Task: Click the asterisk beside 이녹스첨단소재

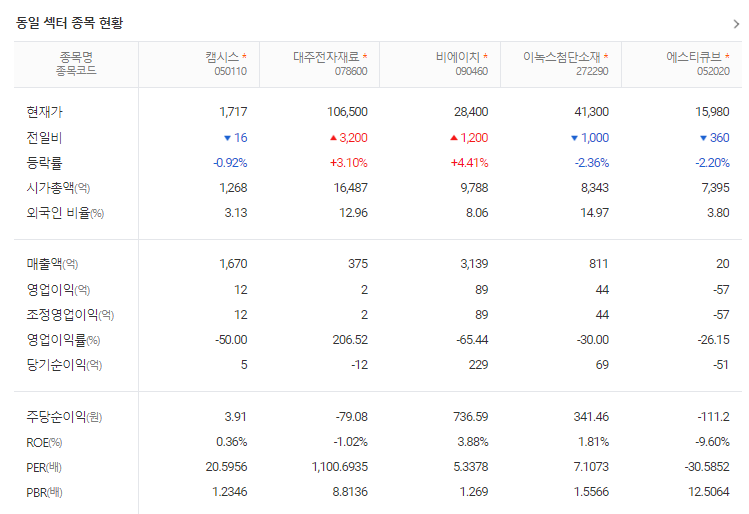Action: (606, 56)
